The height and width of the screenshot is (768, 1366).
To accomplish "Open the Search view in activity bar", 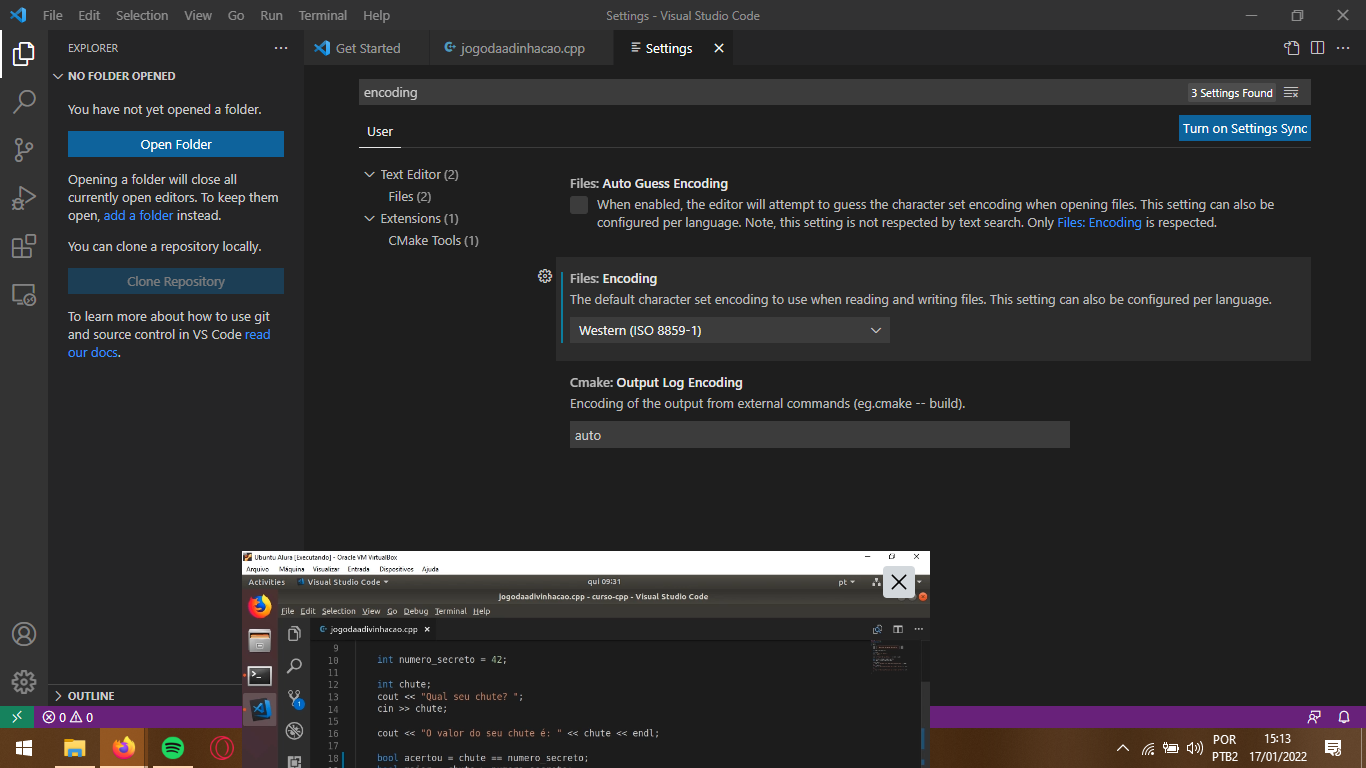I will (x=24, y=102).
